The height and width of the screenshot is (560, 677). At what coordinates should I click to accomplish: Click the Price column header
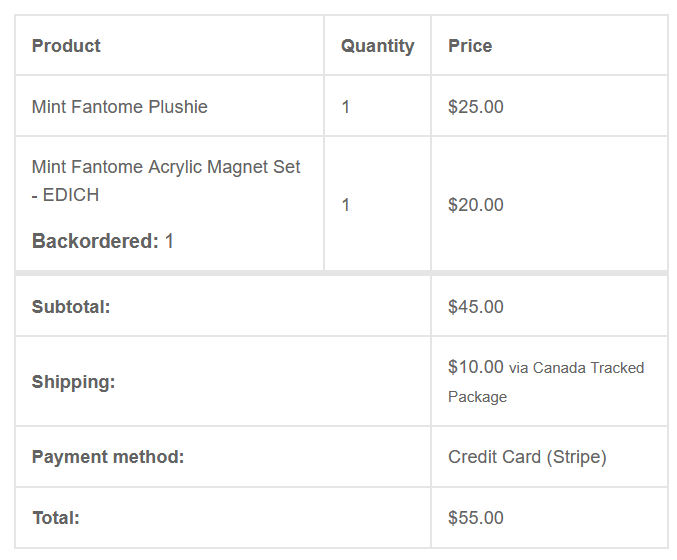point(470,46)
